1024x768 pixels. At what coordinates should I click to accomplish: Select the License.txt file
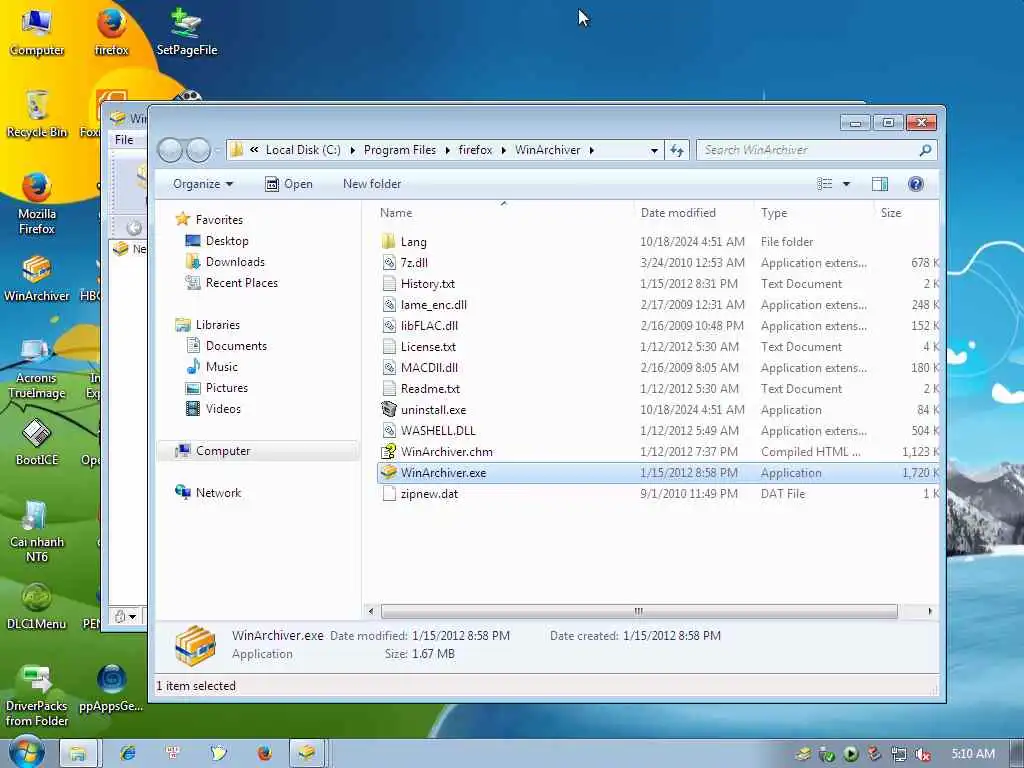tap(428, 347)
